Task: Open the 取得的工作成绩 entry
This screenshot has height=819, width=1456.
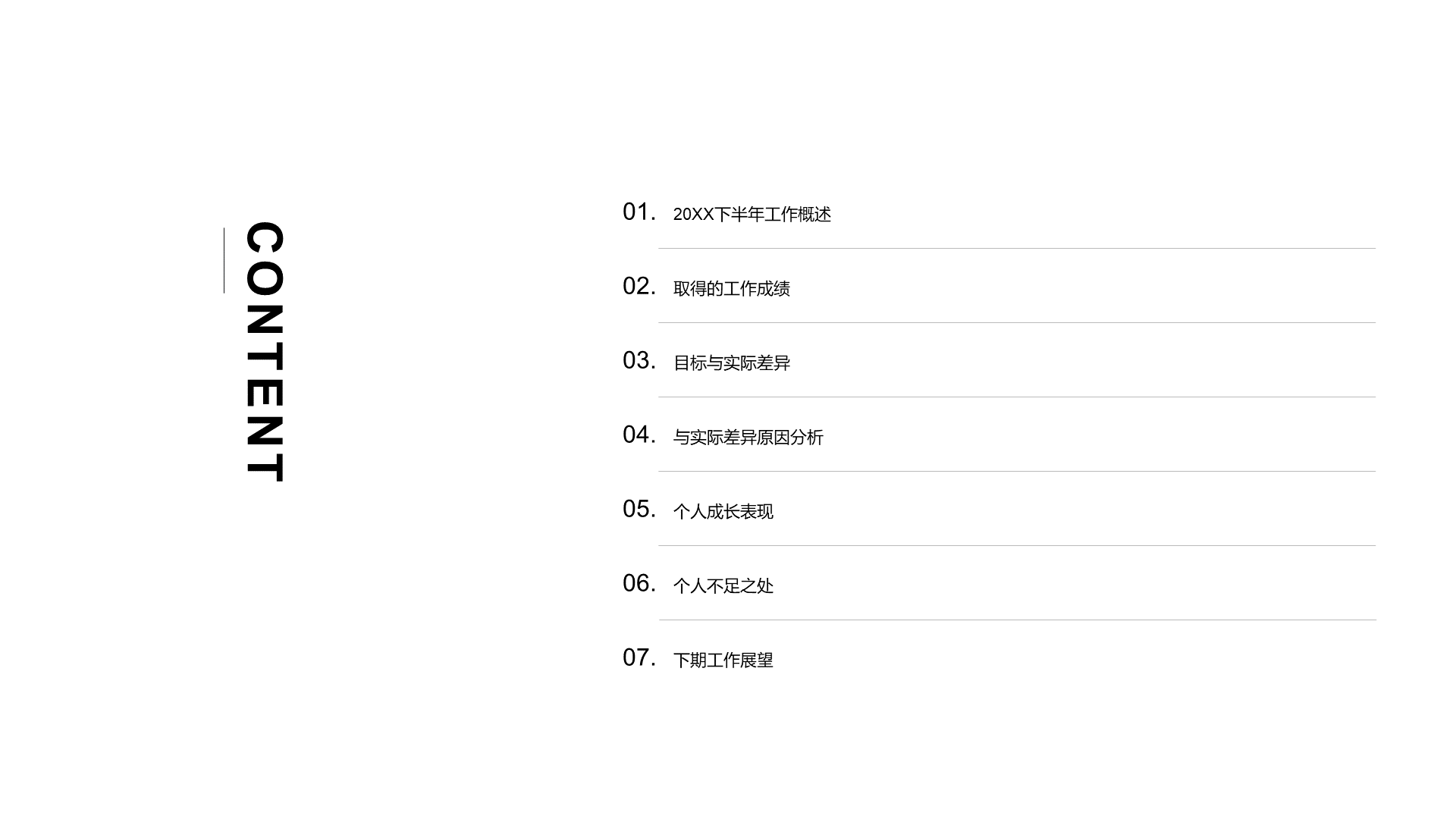Action: click(732, 289)
